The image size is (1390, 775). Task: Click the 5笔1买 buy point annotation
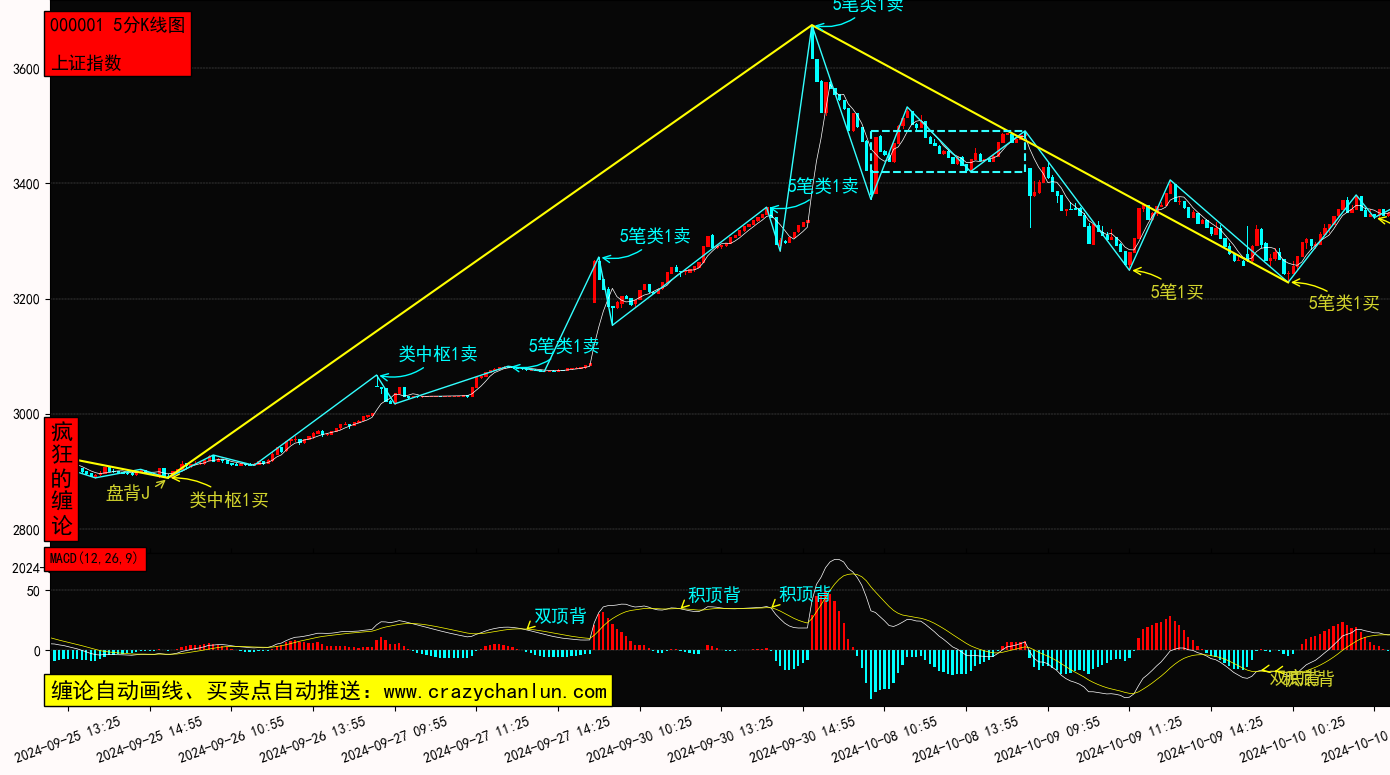tap(1176, 292)
